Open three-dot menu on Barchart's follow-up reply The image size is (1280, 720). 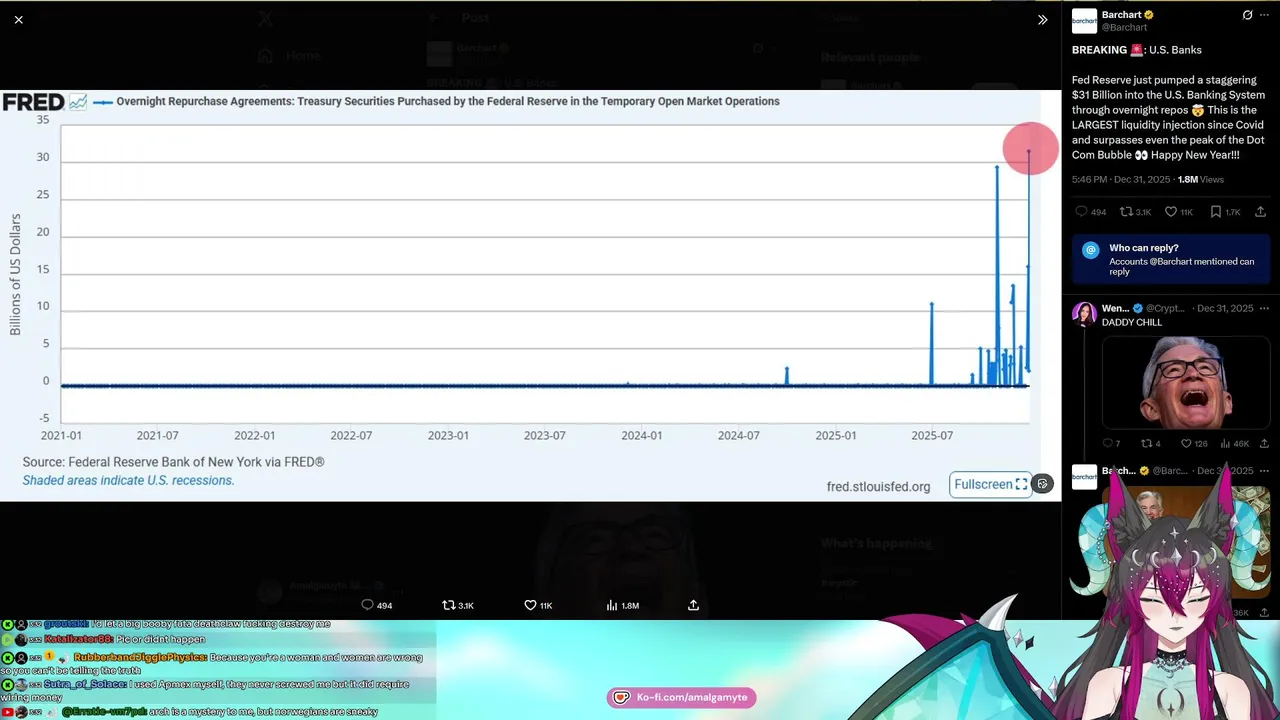pos(1266,470)
